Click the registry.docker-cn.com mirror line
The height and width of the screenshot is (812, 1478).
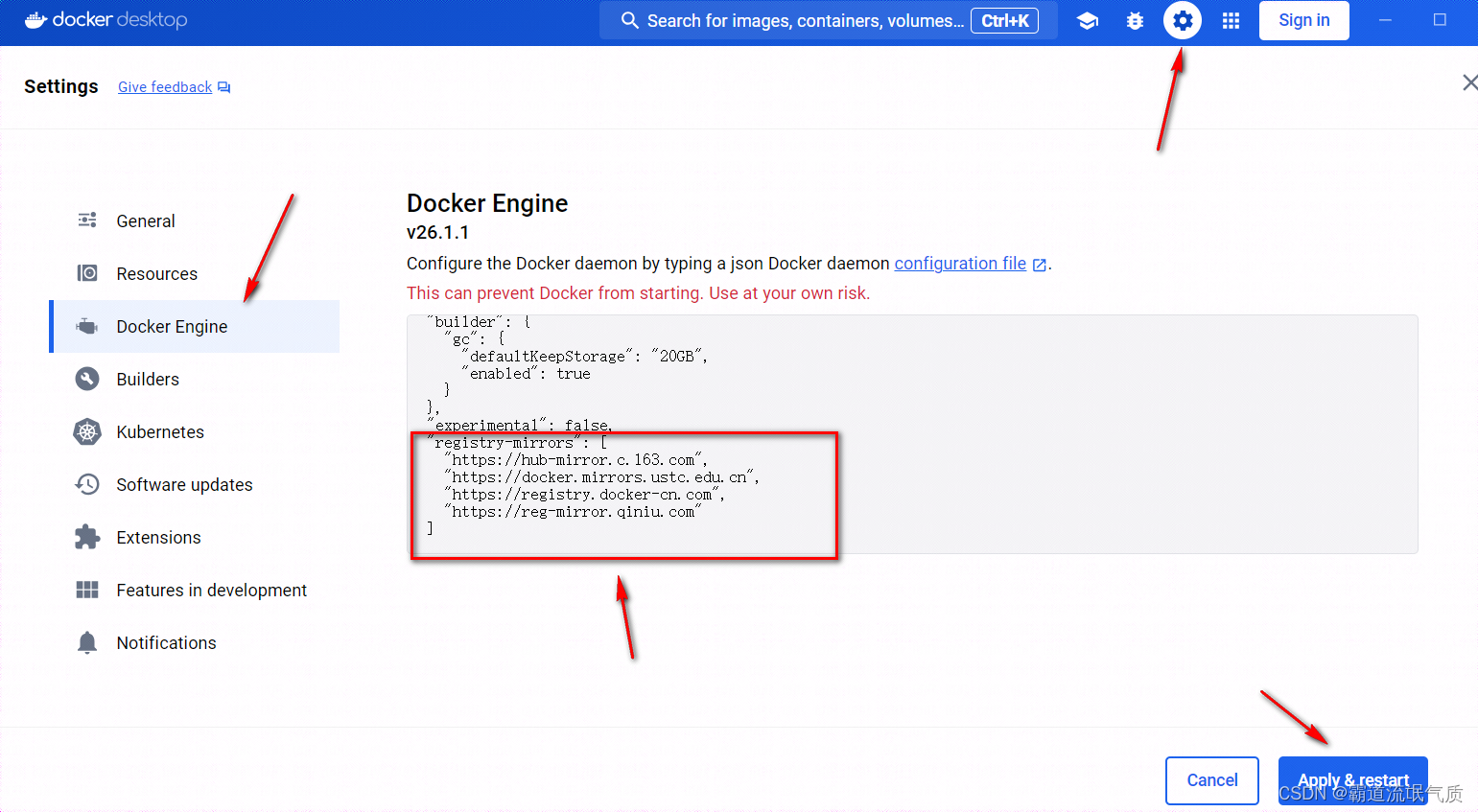(x=585, y=495)
